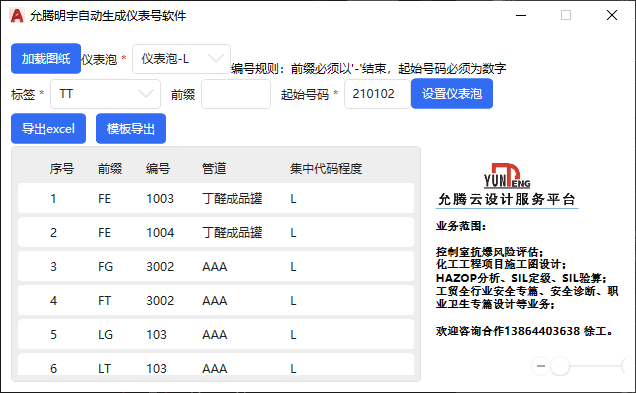Select row 4 with FT 3002
This screenshot has height=393, width=636.
(x=216, y=301)
